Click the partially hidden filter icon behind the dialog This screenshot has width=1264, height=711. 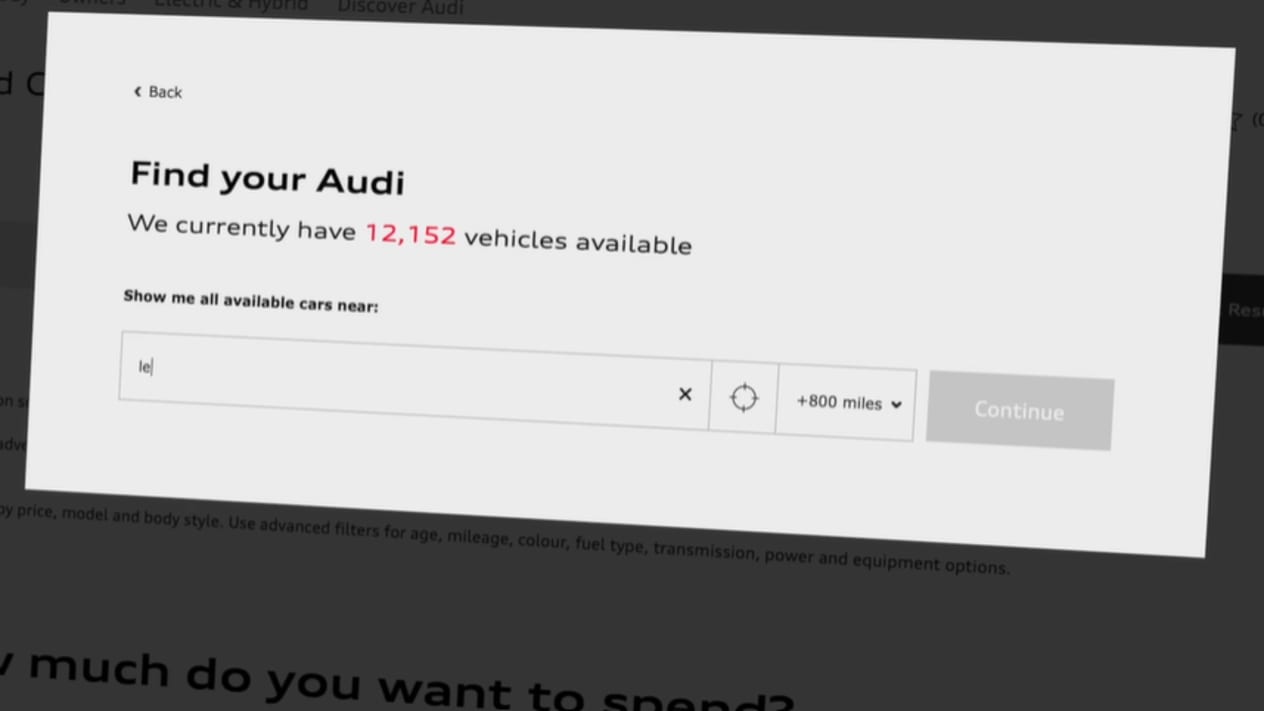coord(1236,121)
